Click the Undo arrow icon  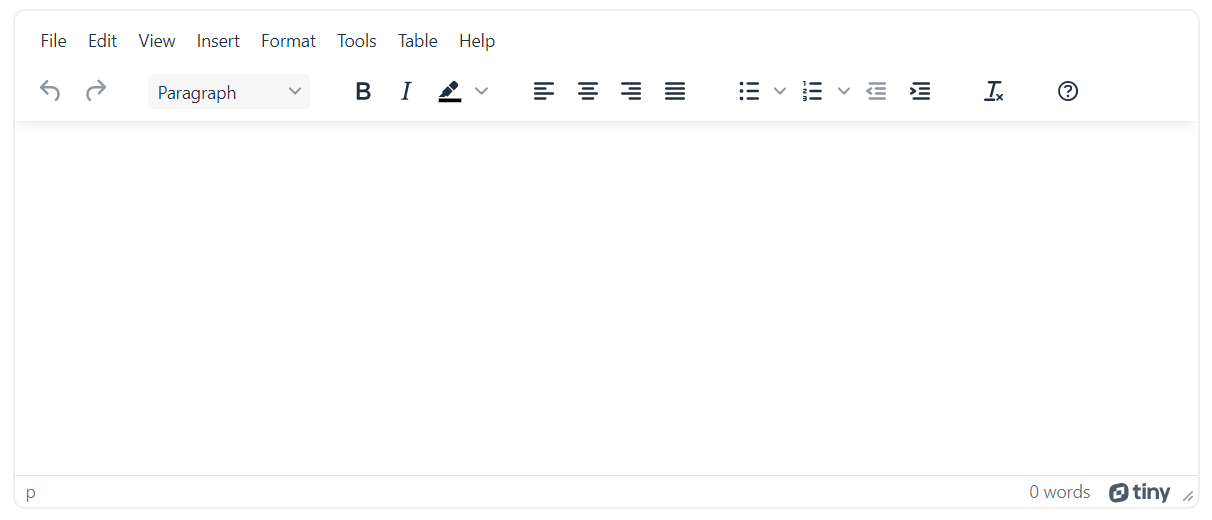pos(50,91)
